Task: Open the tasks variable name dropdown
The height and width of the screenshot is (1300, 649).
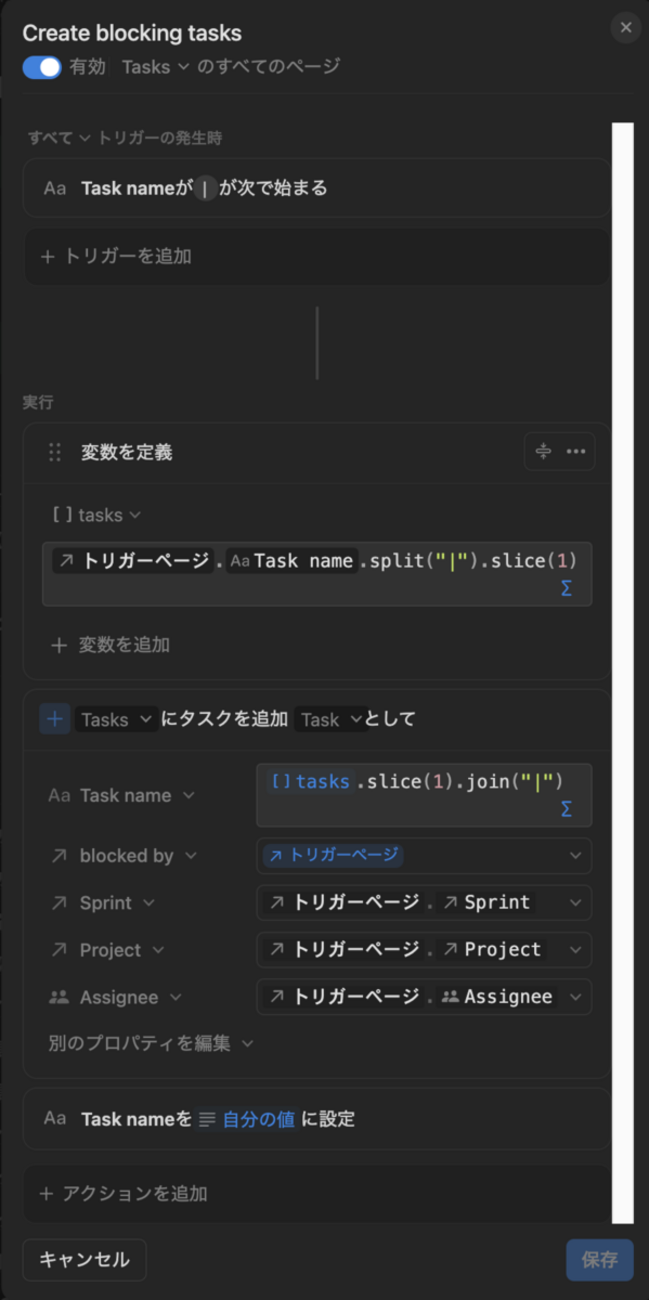Action: coord(96,515)
